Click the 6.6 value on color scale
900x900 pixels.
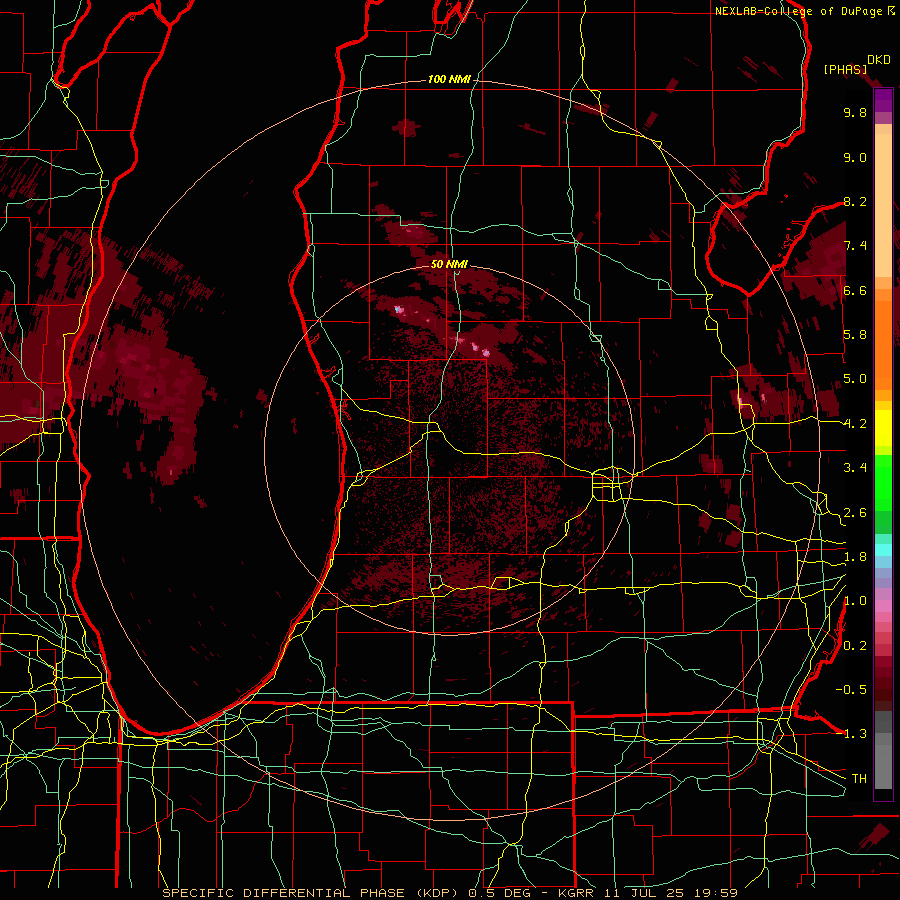point(855,290)
